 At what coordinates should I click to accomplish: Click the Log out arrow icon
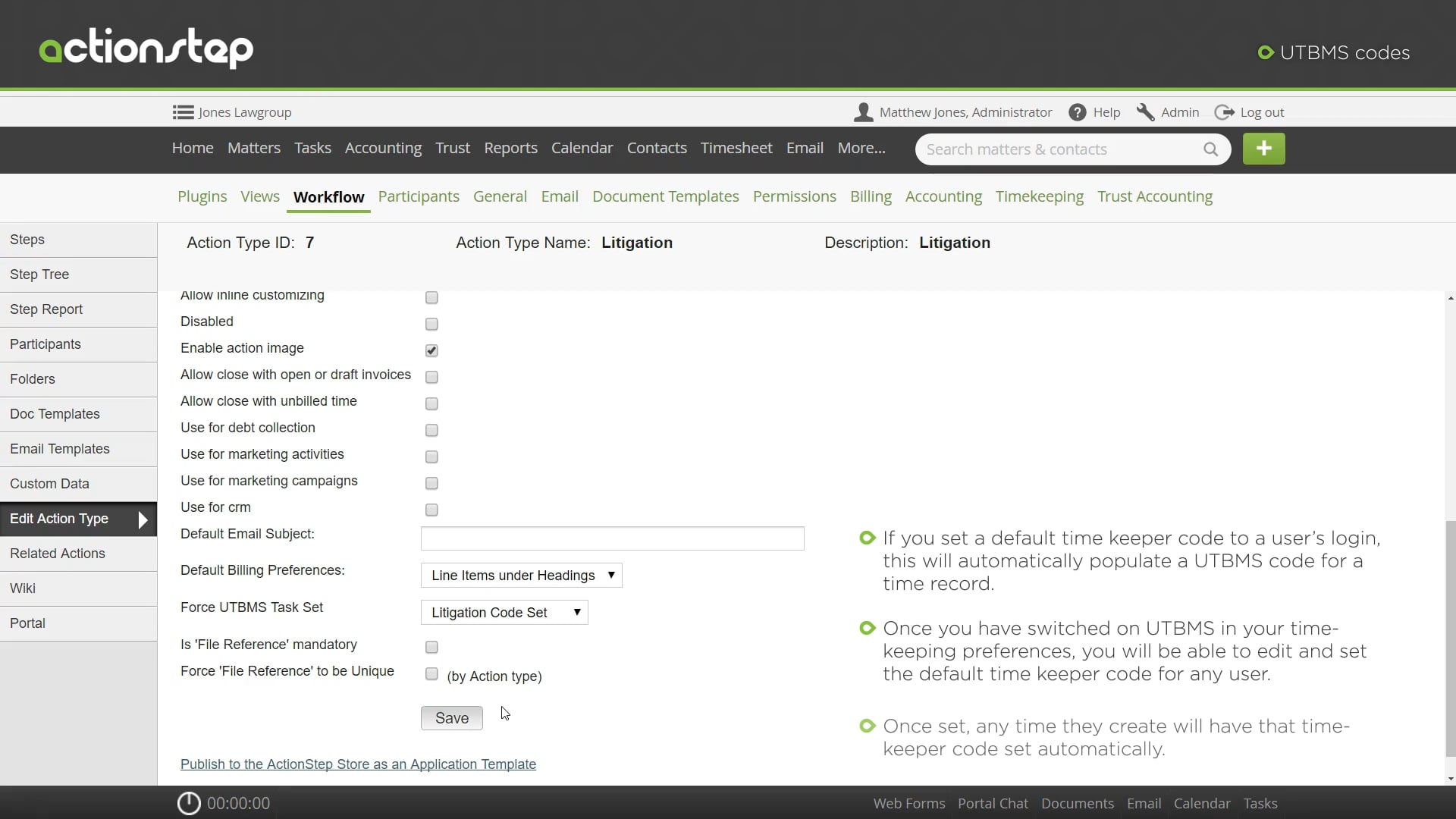(1224, 112)
